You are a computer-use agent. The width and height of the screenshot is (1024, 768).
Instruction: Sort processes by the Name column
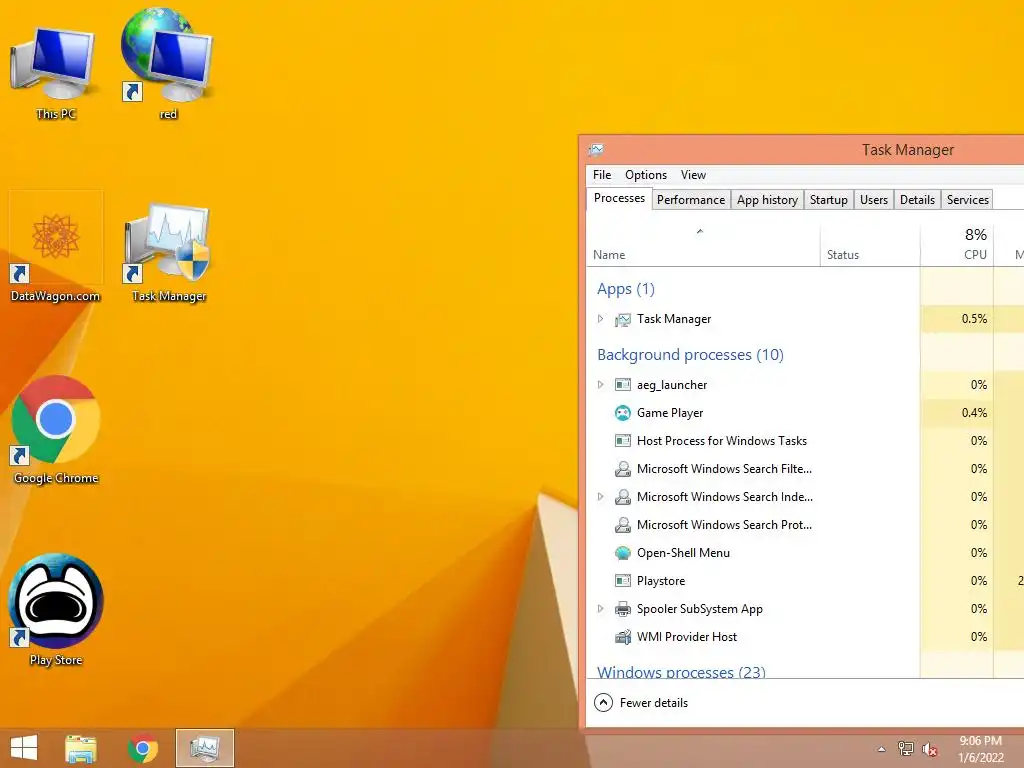703,245
